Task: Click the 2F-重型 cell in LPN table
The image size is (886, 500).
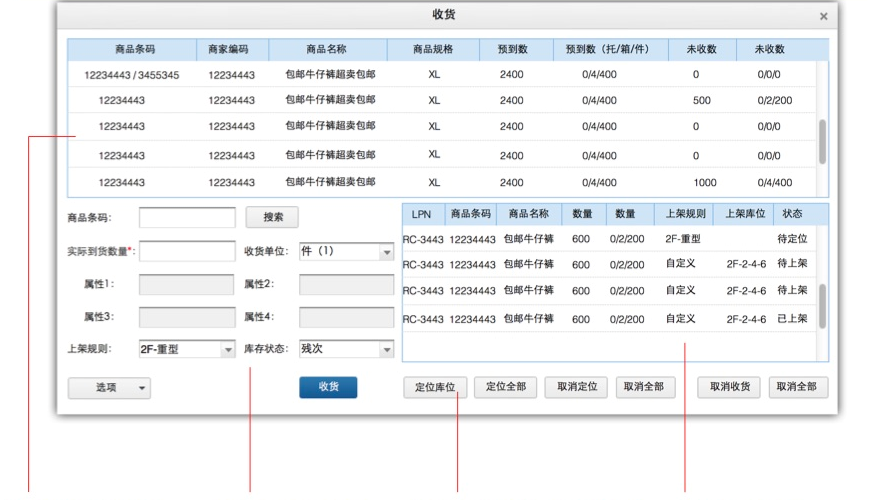Action: 683,239
